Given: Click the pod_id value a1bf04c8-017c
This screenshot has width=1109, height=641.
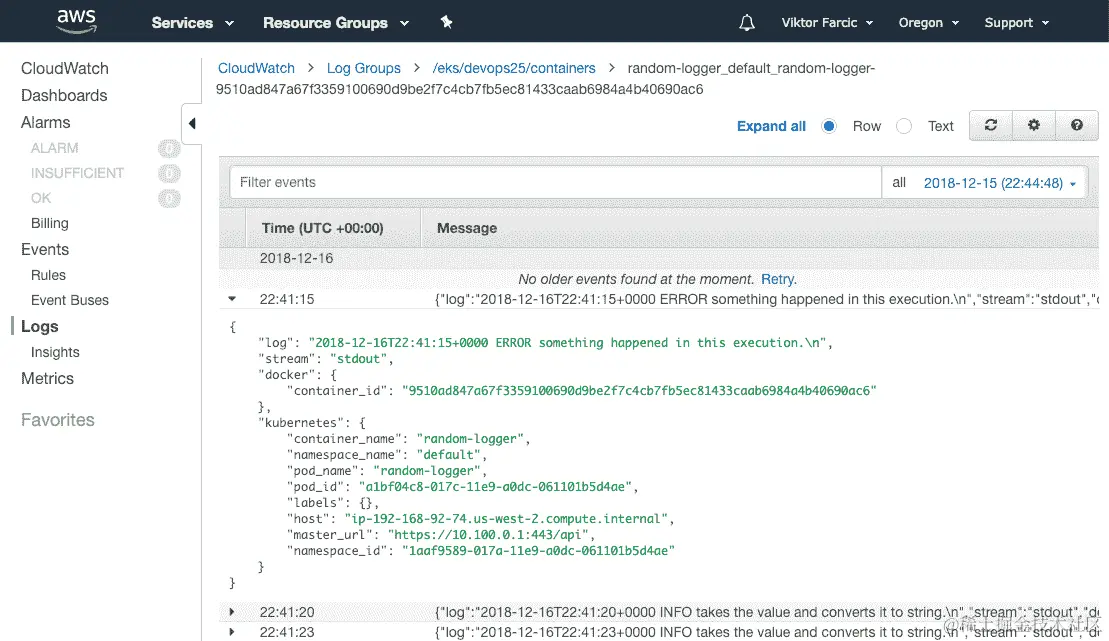Looking at the screenshot, I should [x=495, y=487].
